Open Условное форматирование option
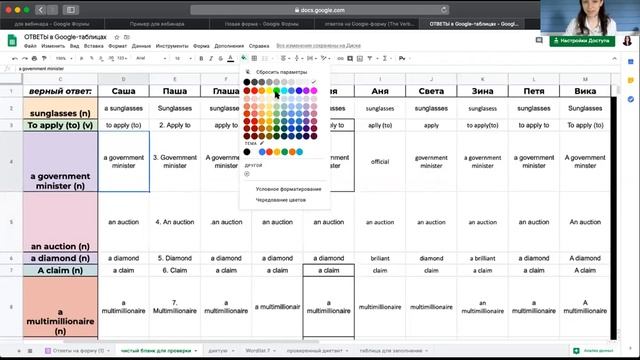The height and width of the screenshot is (360, 640). (x=288, y=189)
